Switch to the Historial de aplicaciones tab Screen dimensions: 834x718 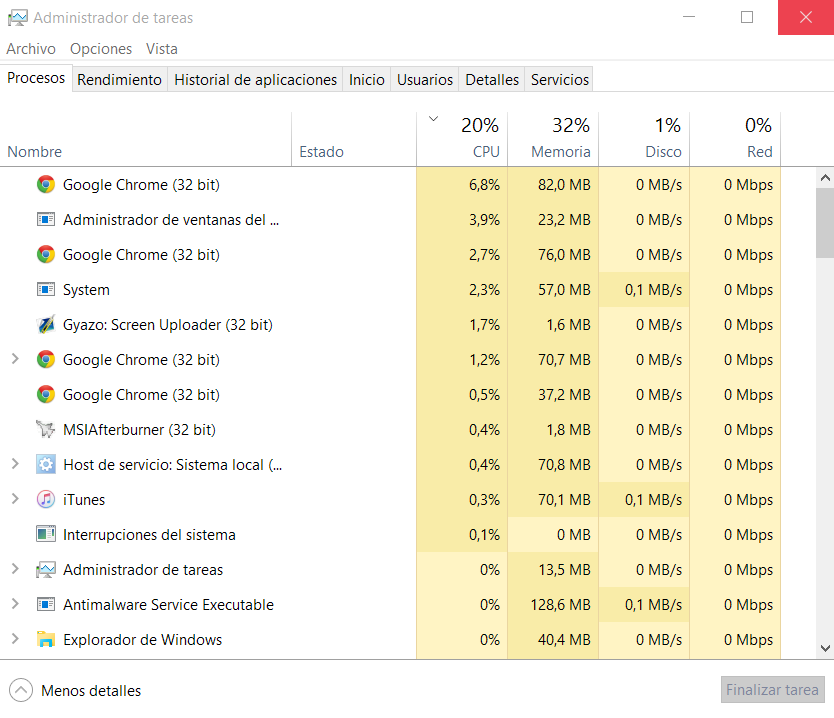(255, 80)
